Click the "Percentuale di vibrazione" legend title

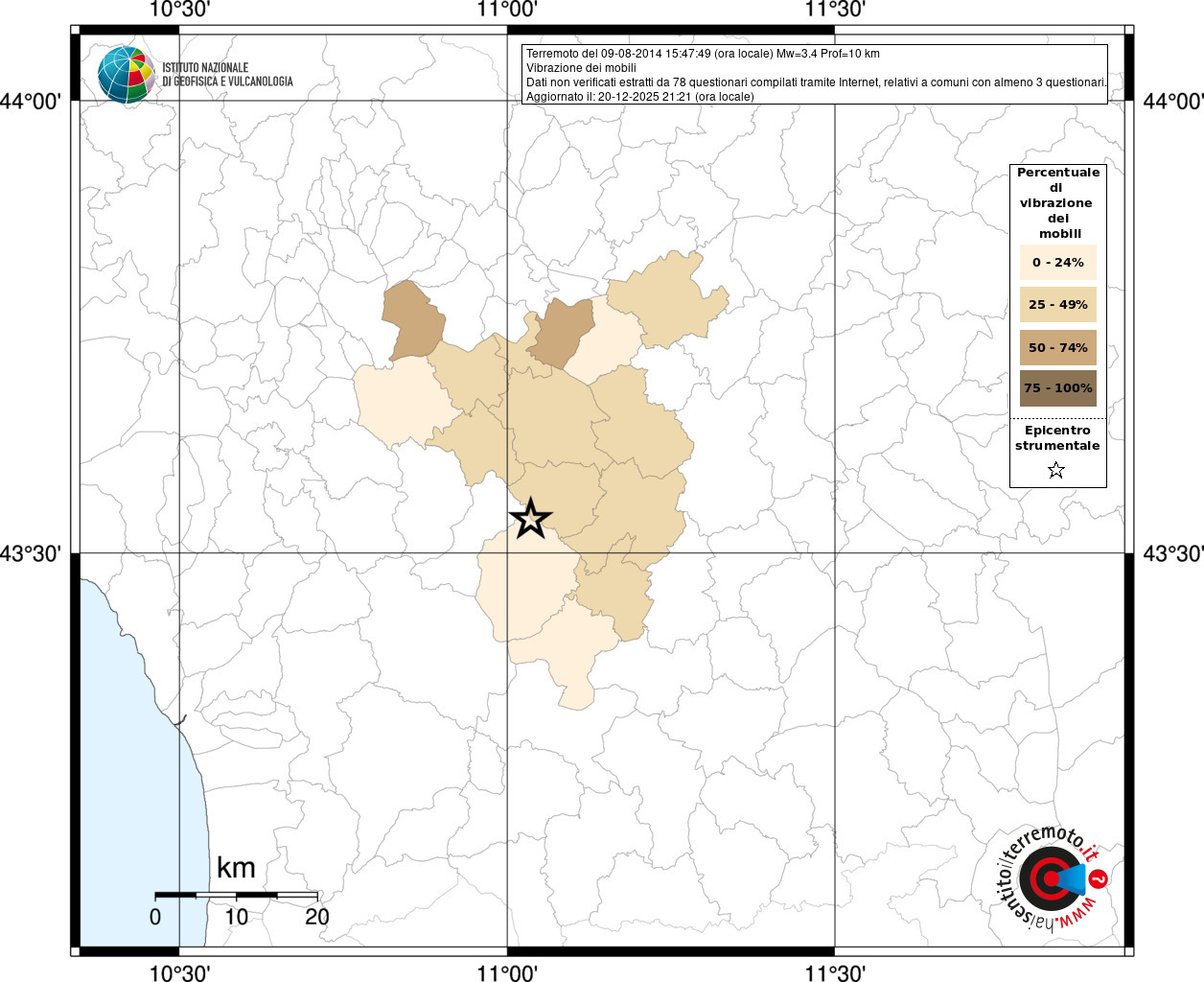point(1057,202)
